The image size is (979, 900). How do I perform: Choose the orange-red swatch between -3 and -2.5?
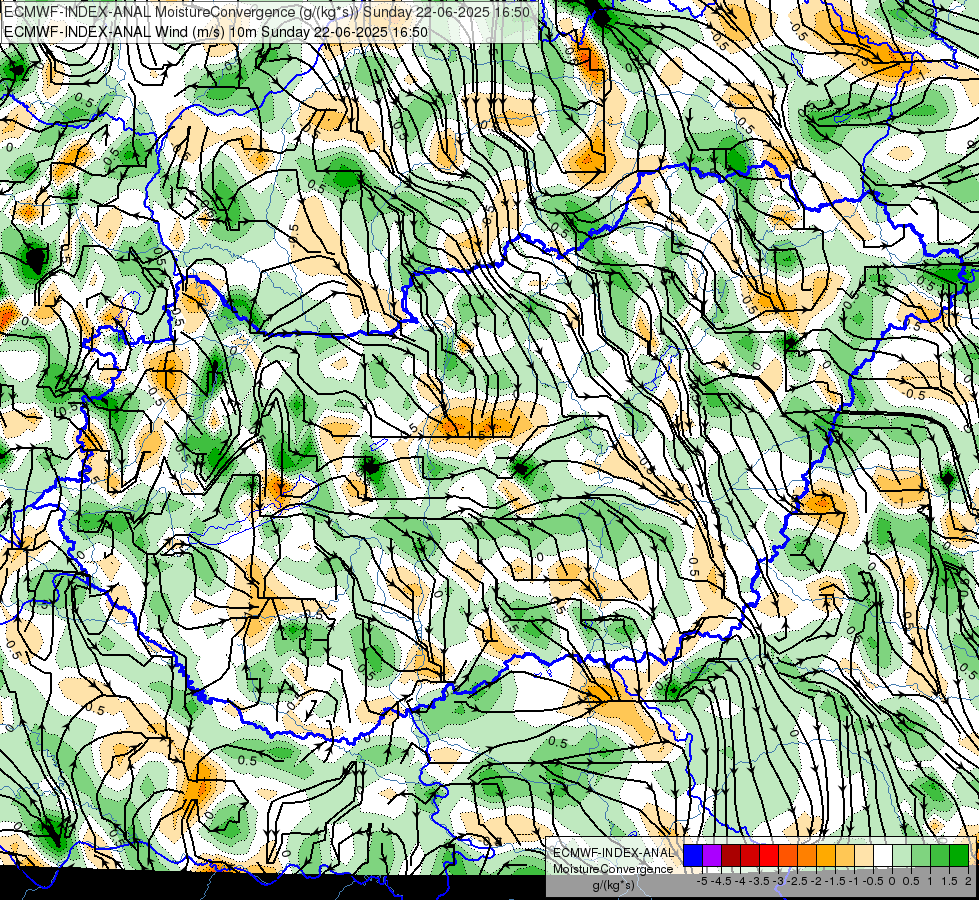(x=788, y=856)
